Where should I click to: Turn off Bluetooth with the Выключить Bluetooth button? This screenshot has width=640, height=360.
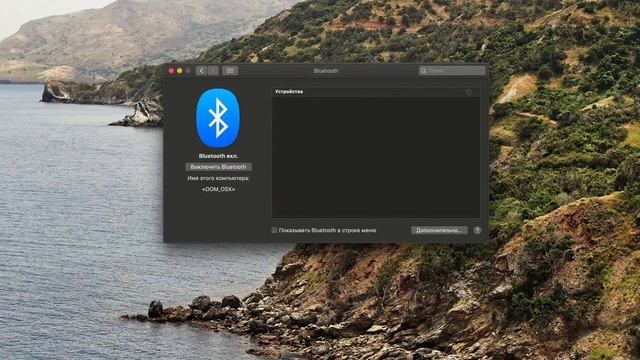click(218, 167)
